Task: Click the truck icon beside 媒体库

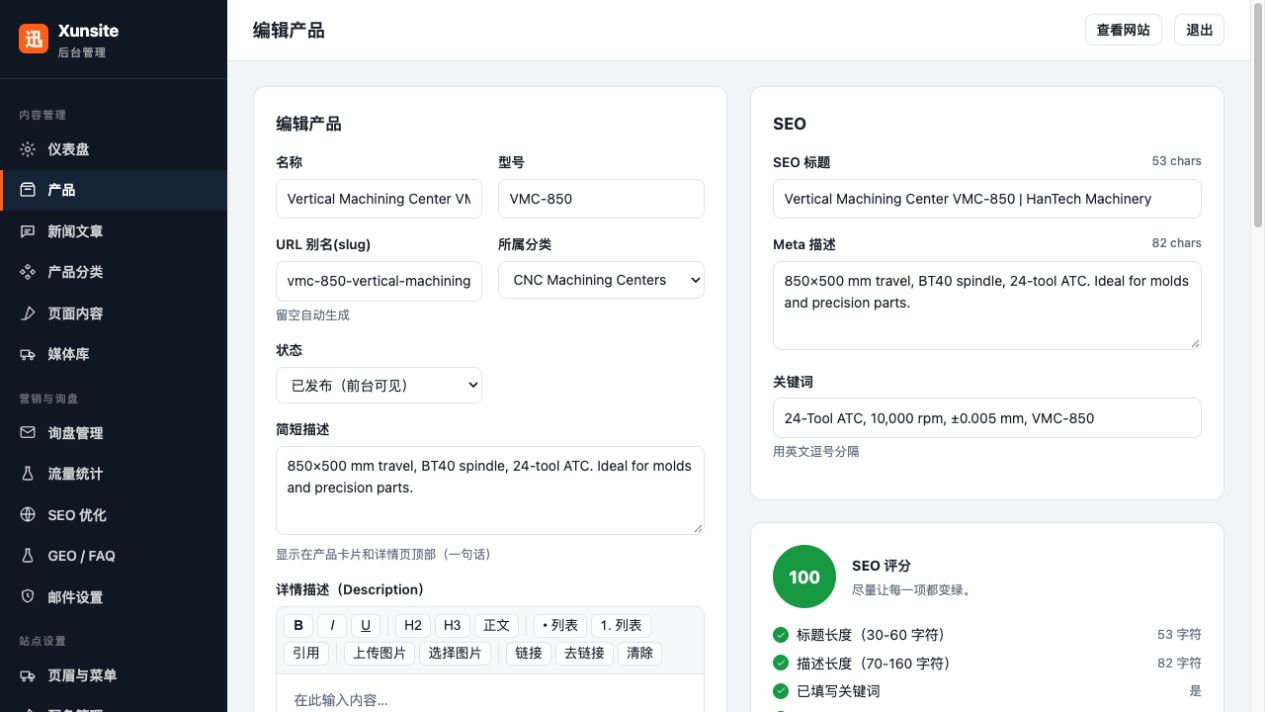Action: 28,354
